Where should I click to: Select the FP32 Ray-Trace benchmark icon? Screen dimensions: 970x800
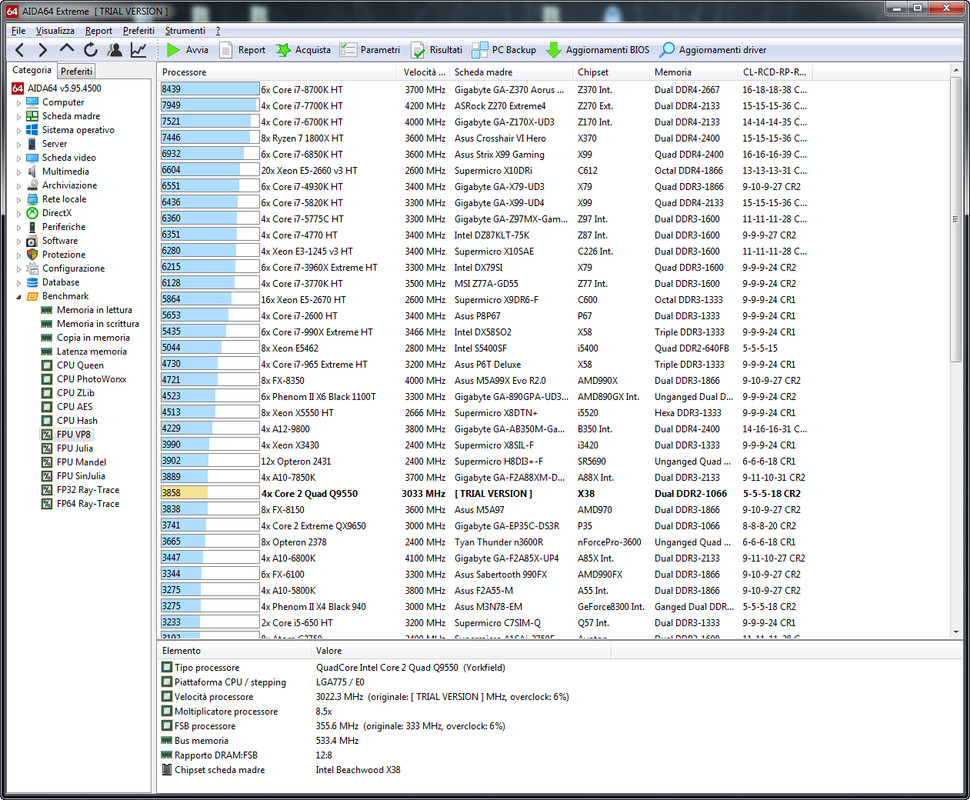(x=47, y=490)
